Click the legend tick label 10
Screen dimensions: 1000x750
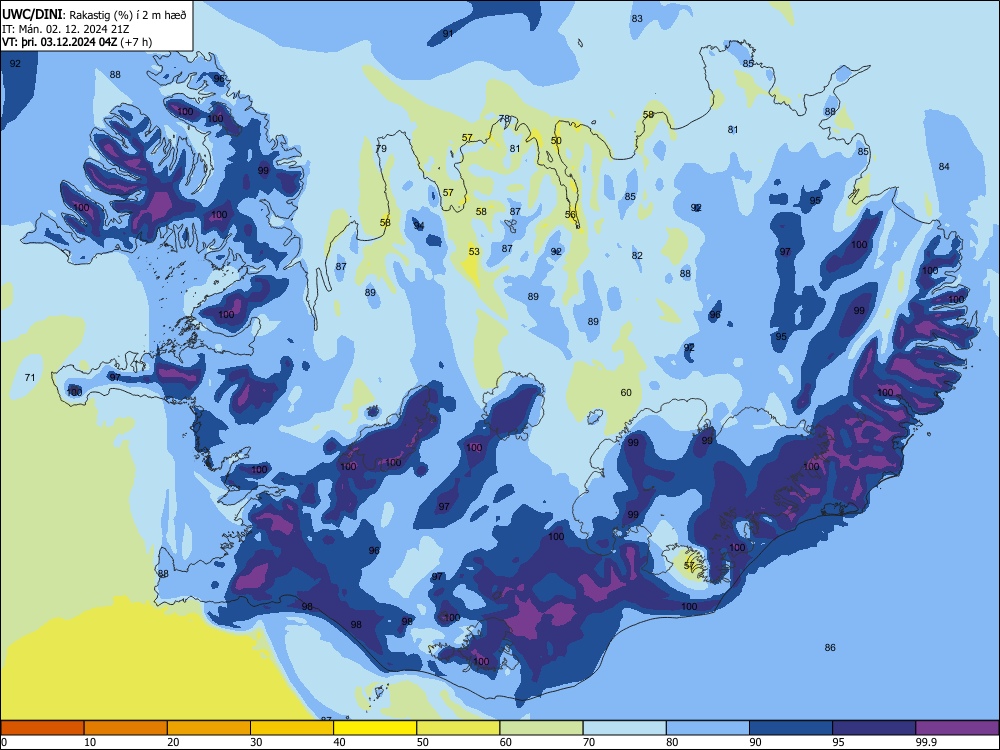(x=91, y=742)
